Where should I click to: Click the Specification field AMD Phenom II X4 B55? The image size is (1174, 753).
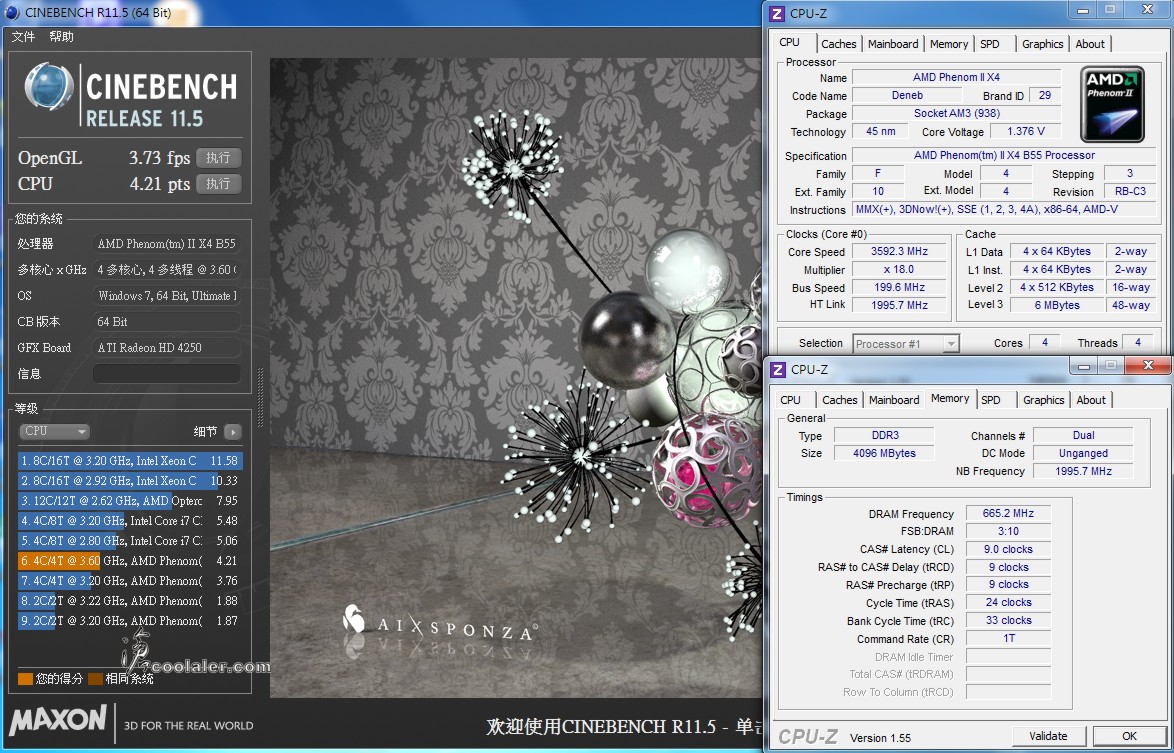[x=1004, y=155]
